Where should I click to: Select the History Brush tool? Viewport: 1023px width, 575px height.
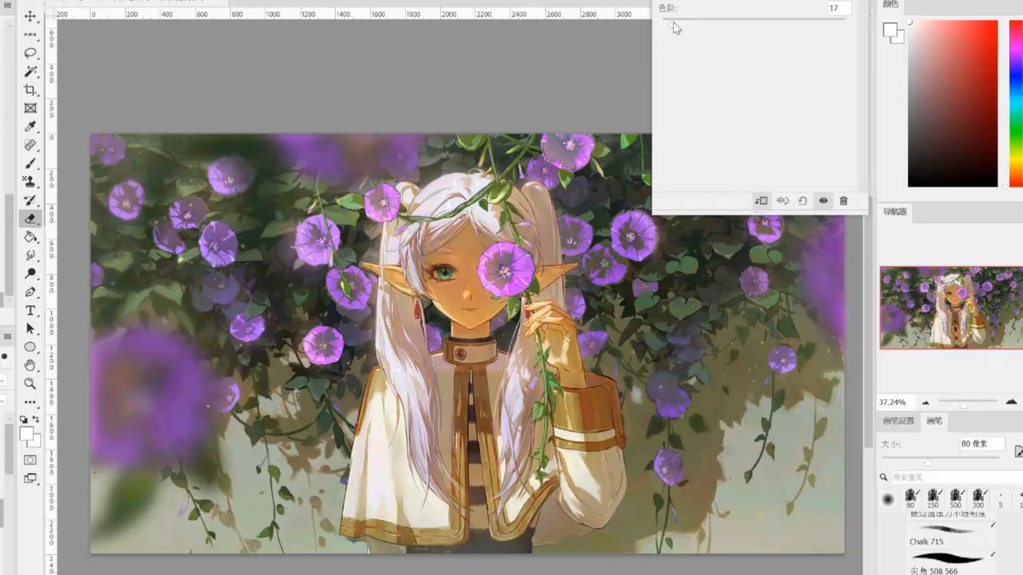pyautogui.click(x=30, y=200)
